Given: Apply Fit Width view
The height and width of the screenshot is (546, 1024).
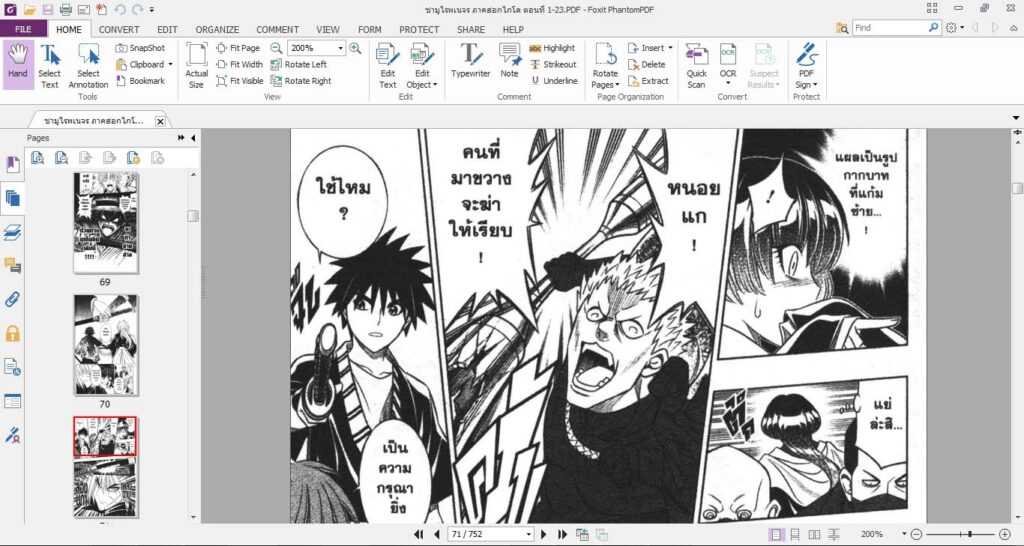Looking at the screenshot, I should click(x=239, y=64).
